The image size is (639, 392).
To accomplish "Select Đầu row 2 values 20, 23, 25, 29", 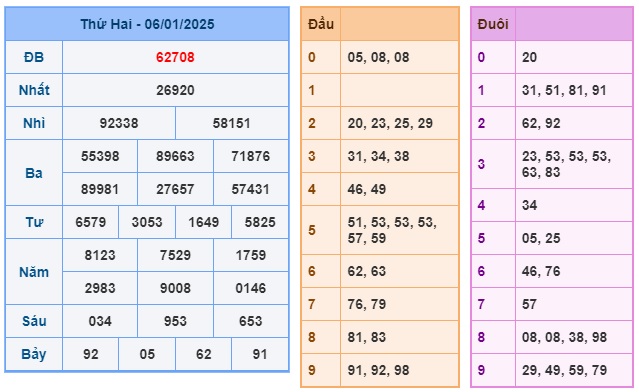I will click(x=390, y=123).
